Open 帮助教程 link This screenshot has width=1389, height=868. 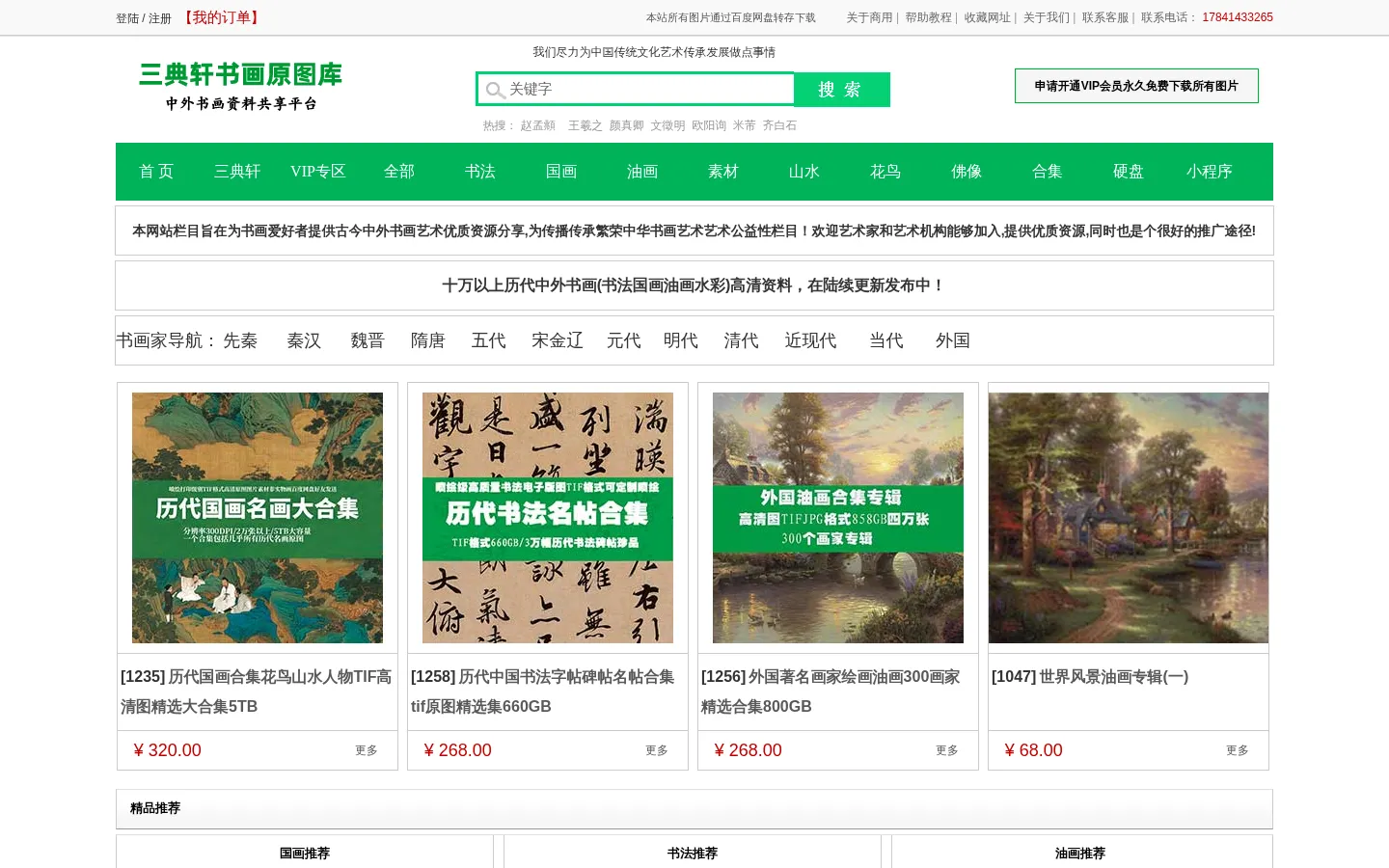tap(928, 17)
